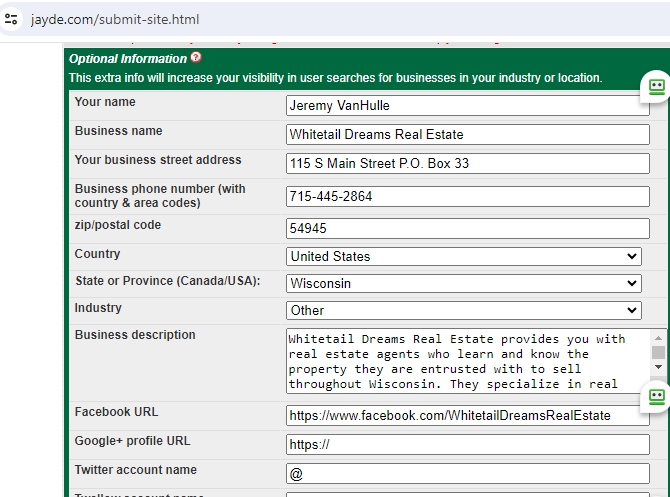
Task: Focus the Google+ profile URL field
Action: click(x=467, y=445)
